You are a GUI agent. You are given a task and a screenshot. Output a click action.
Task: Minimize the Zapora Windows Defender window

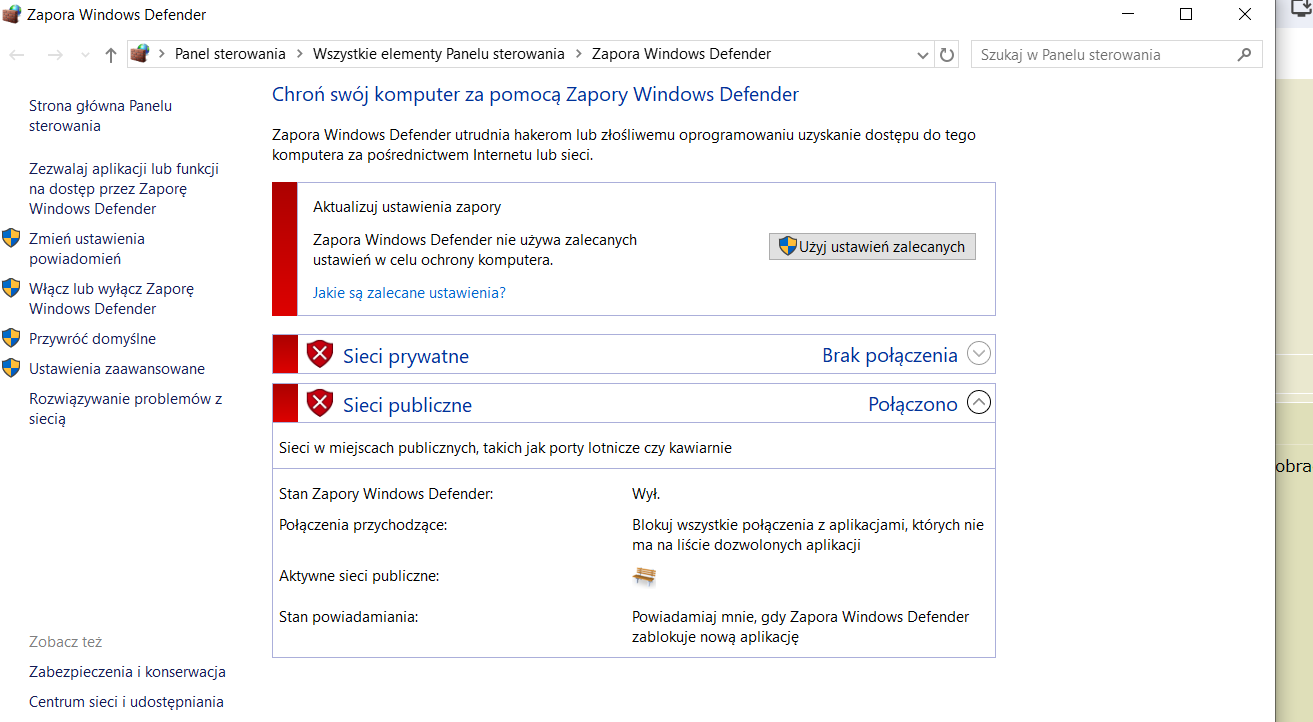1127,14
